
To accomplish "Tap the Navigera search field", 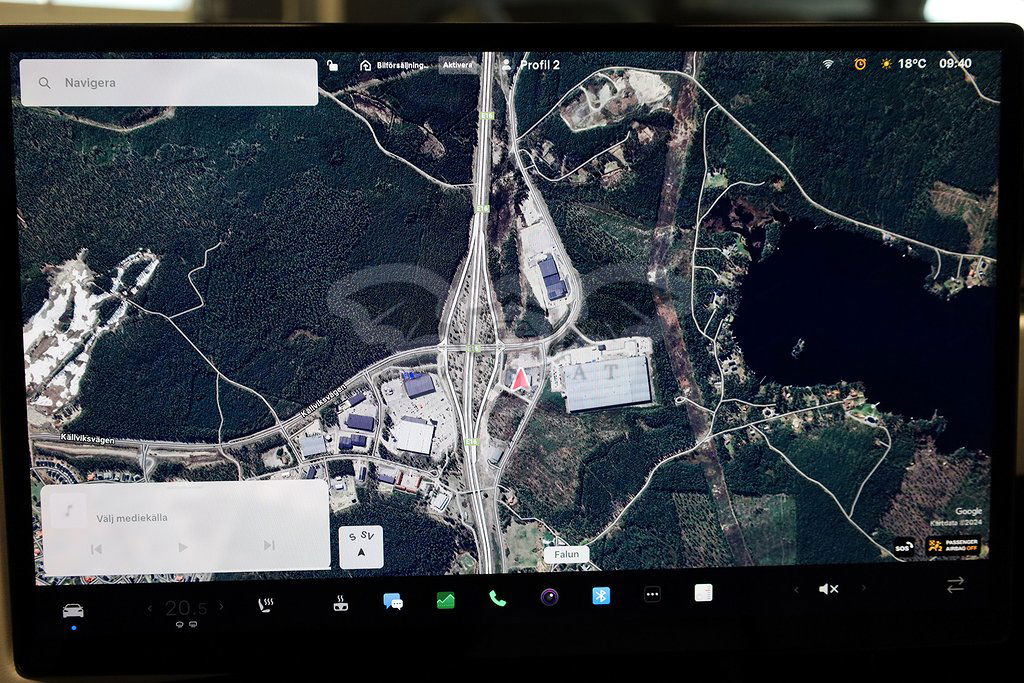I will click(x=170, y=83).
